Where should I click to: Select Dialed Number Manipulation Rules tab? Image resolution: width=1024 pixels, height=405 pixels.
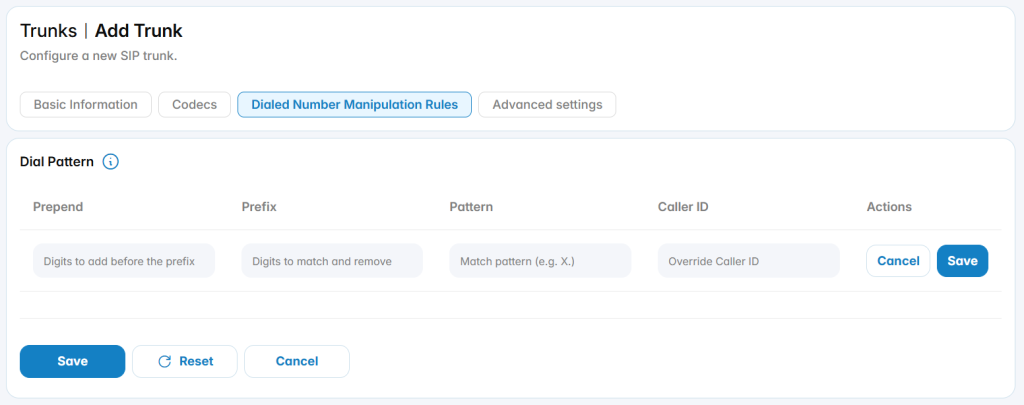click(x=355, y=105)
